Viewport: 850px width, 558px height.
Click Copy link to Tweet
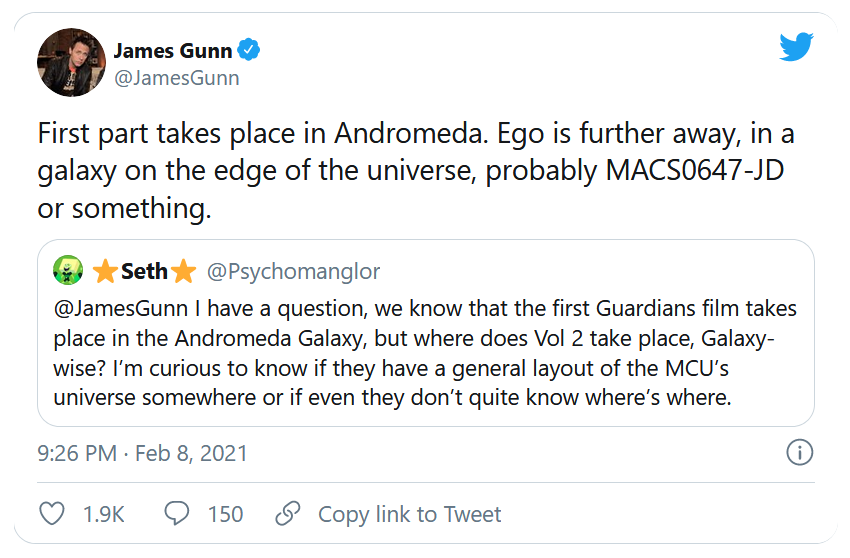pyautogui.click(x=409, y=514)
